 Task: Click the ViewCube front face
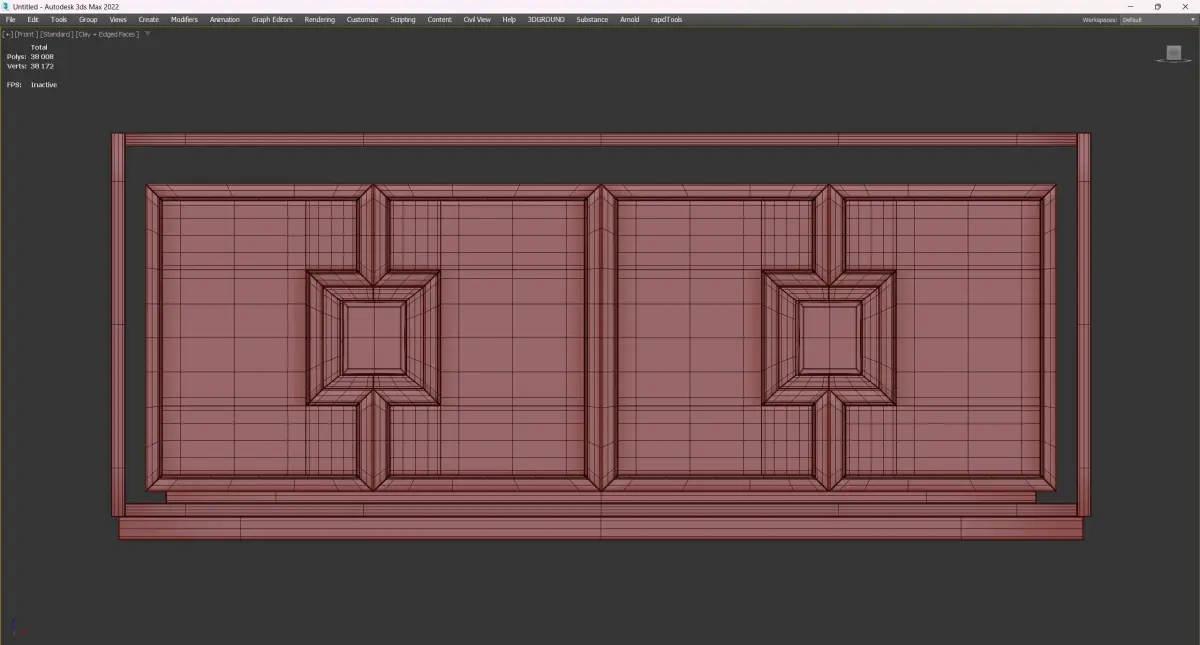[x=1174, y=52]
